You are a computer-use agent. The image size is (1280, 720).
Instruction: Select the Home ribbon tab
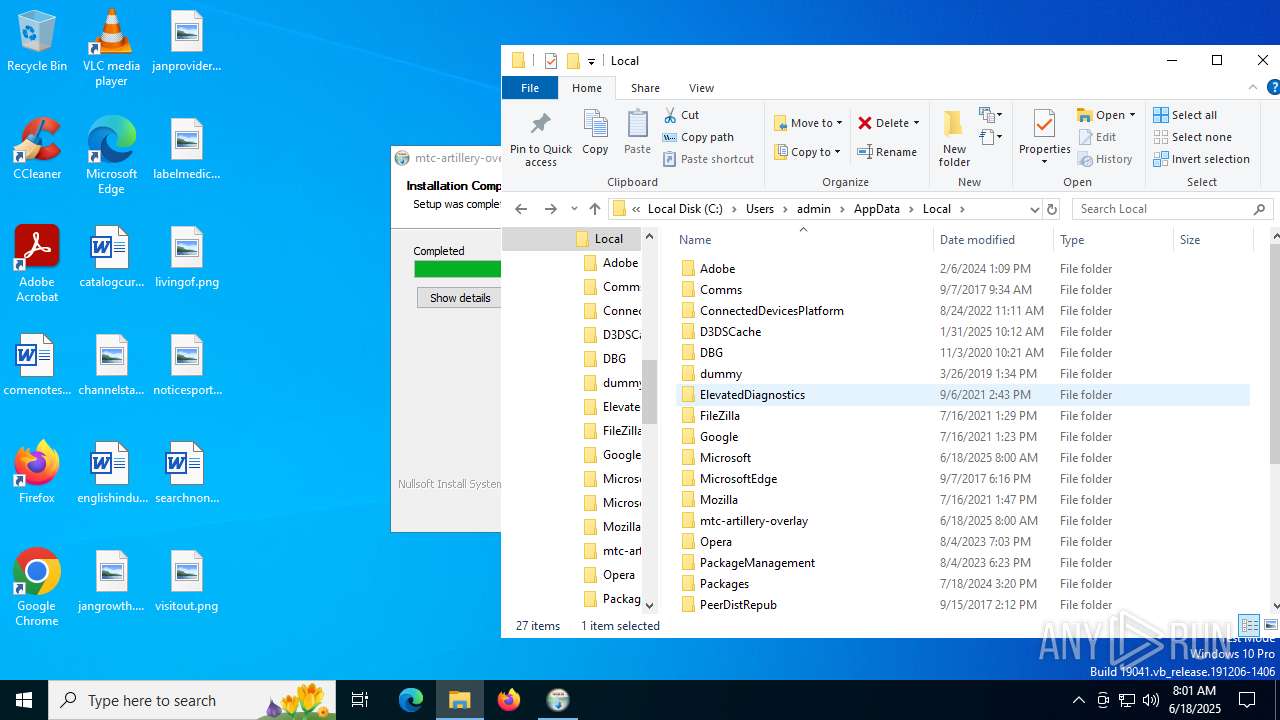click(x=587, y=88)
